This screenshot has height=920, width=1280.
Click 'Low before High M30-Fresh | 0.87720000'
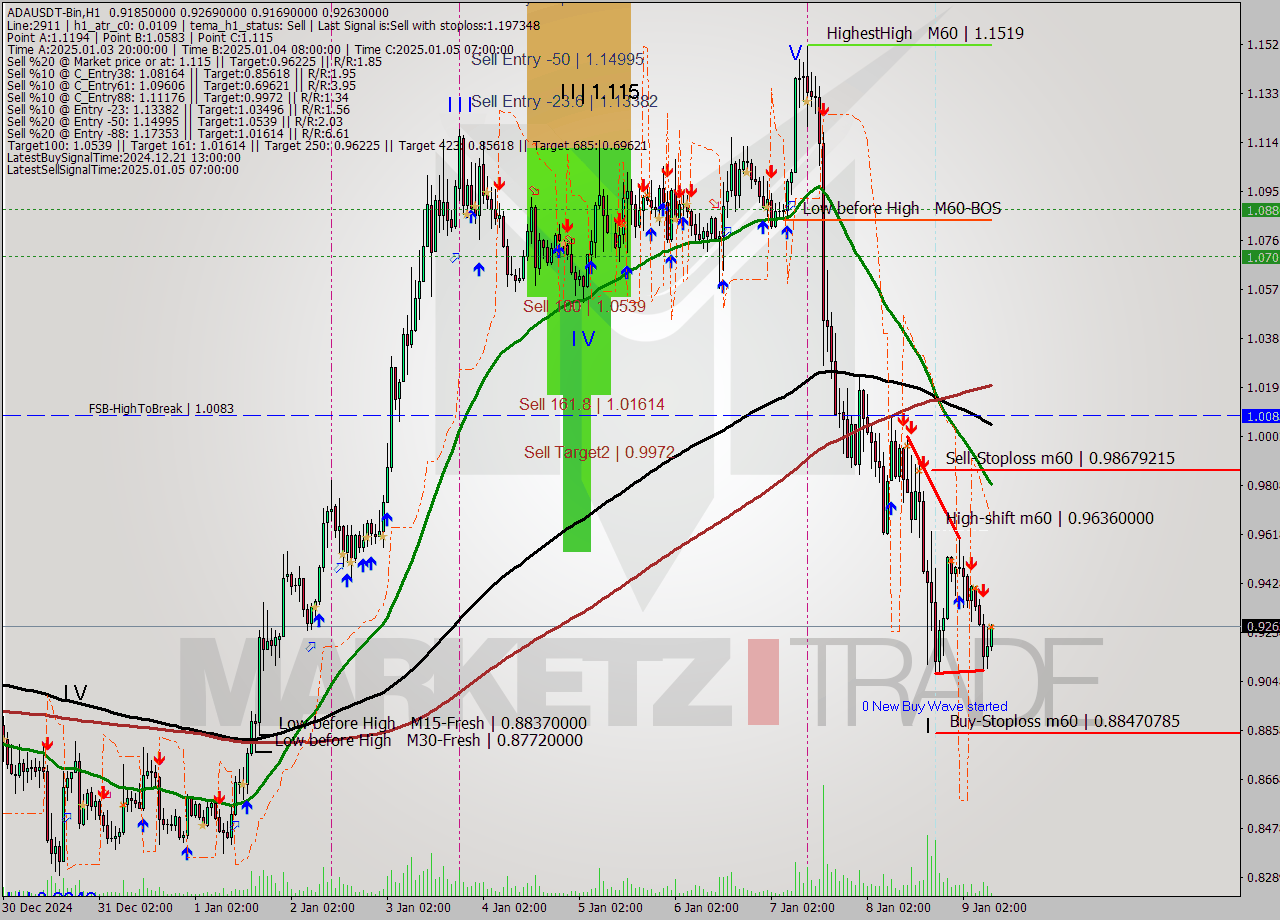click(x=428, y=740)
